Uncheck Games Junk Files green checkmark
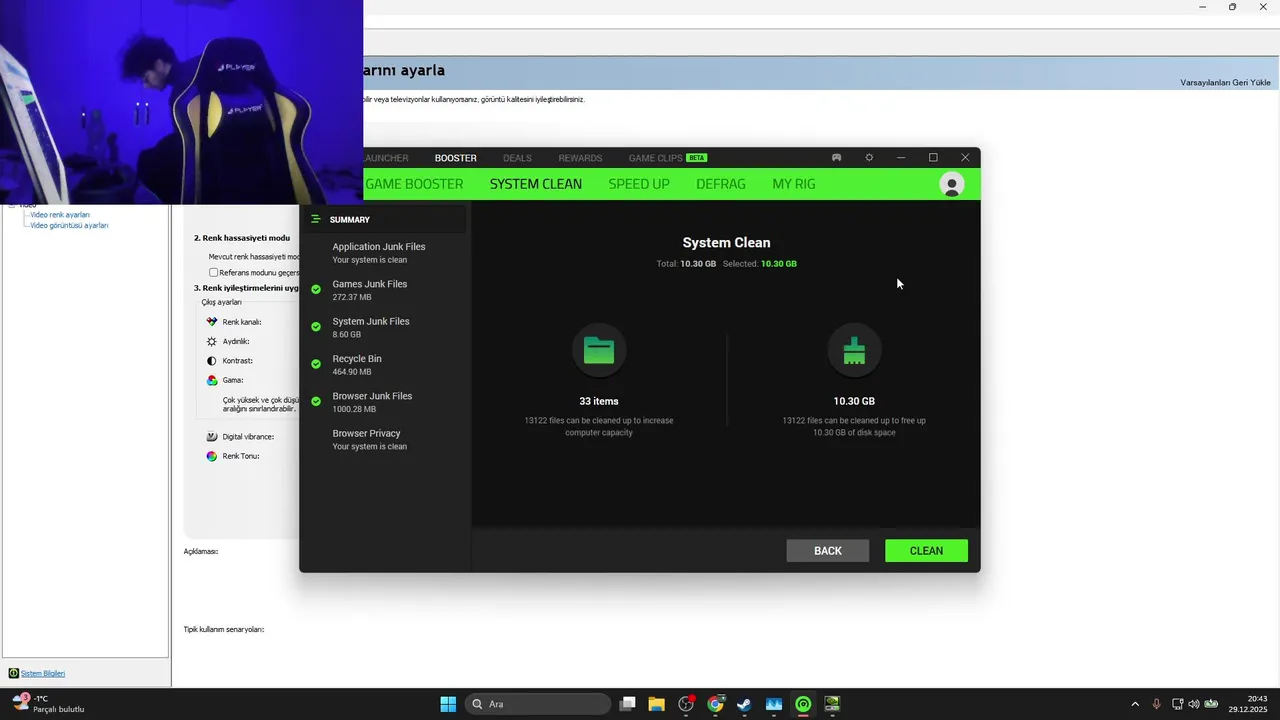Image resolution: width=1280 pixels, height=720 pixels. click(316, 290)
